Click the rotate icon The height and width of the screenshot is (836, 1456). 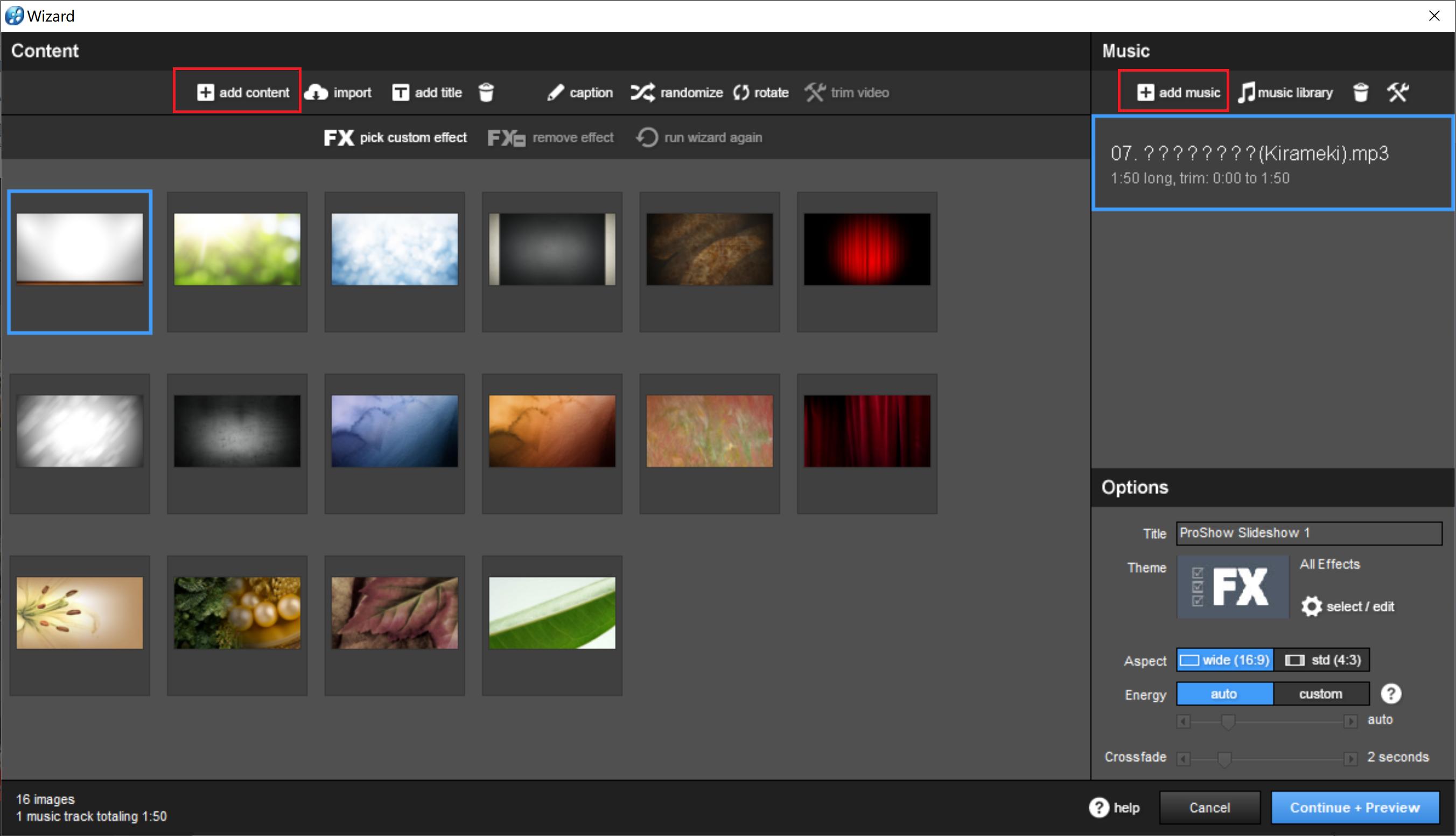coord(741,93)
